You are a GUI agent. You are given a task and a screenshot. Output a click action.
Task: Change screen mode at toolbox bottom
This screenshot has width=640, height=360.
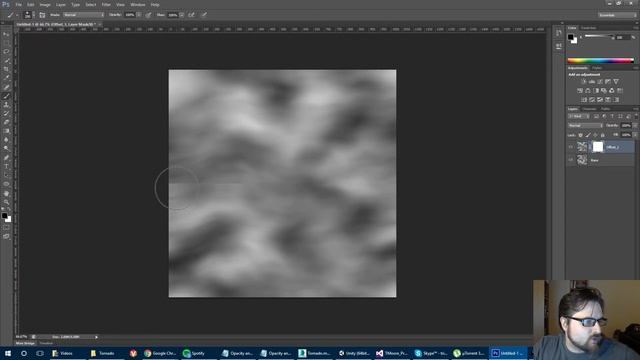7,236
